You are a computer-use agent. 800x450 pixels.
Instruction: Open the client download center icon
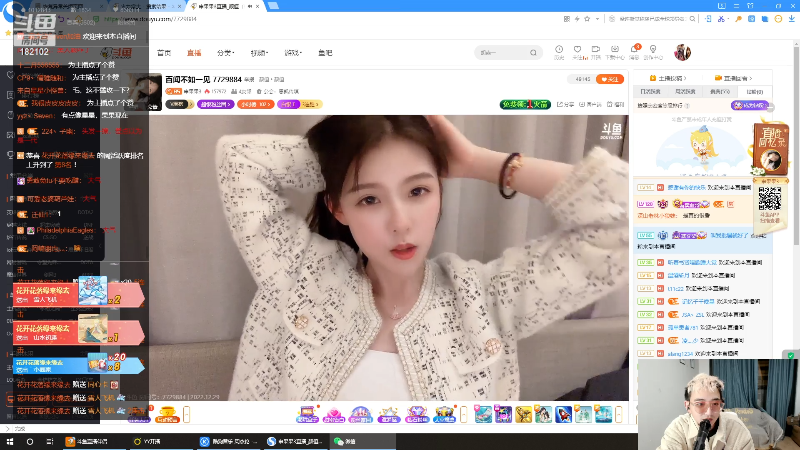pyautogui.click(x=615, y=49)
